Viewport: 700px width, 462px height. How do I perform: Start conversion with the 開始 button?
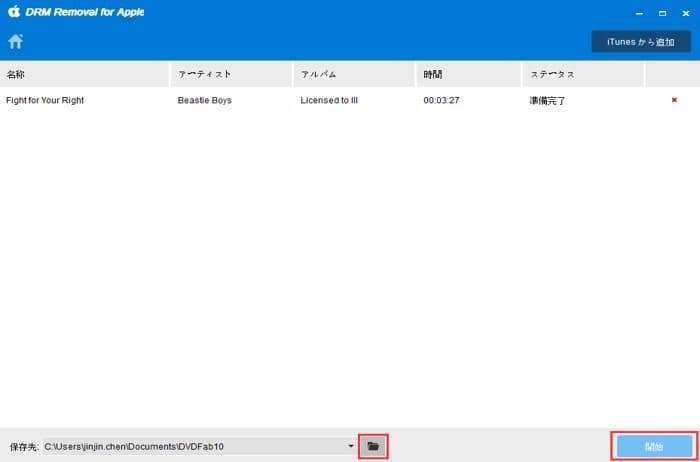point(654,446)
